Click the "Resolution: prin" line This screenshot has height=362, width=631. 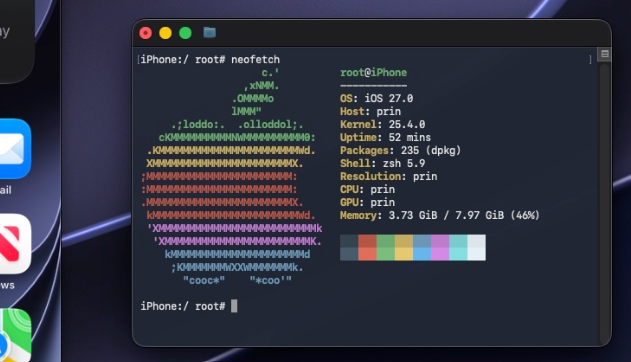click(389, 176)
